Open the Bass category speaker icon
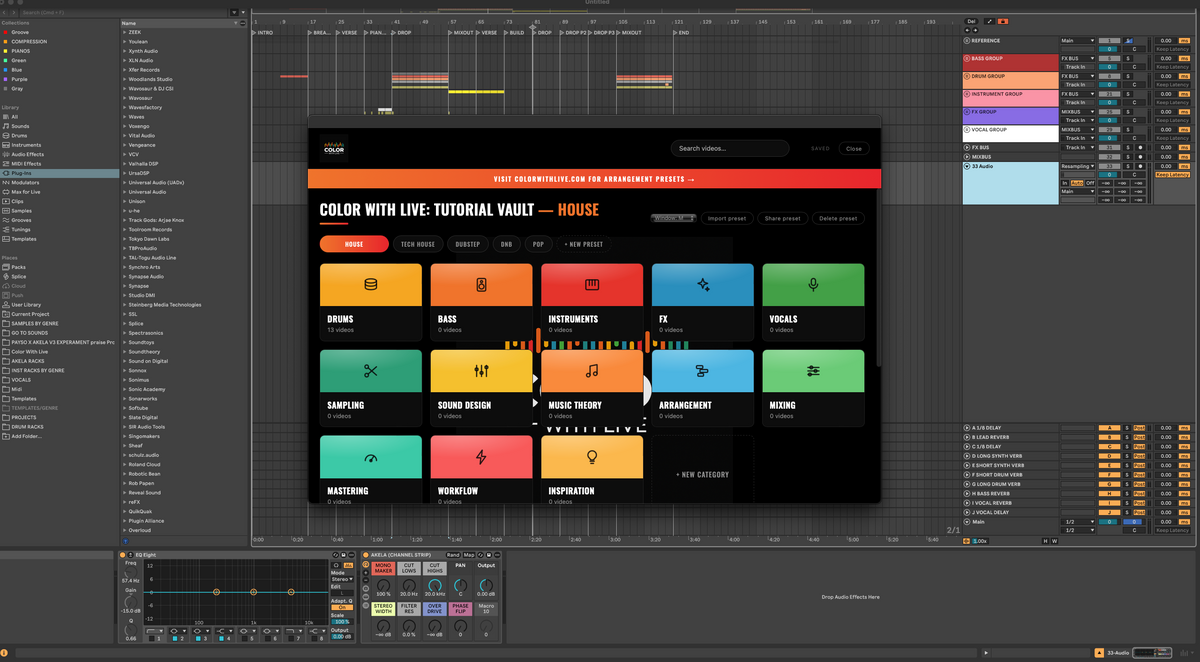 481,284
